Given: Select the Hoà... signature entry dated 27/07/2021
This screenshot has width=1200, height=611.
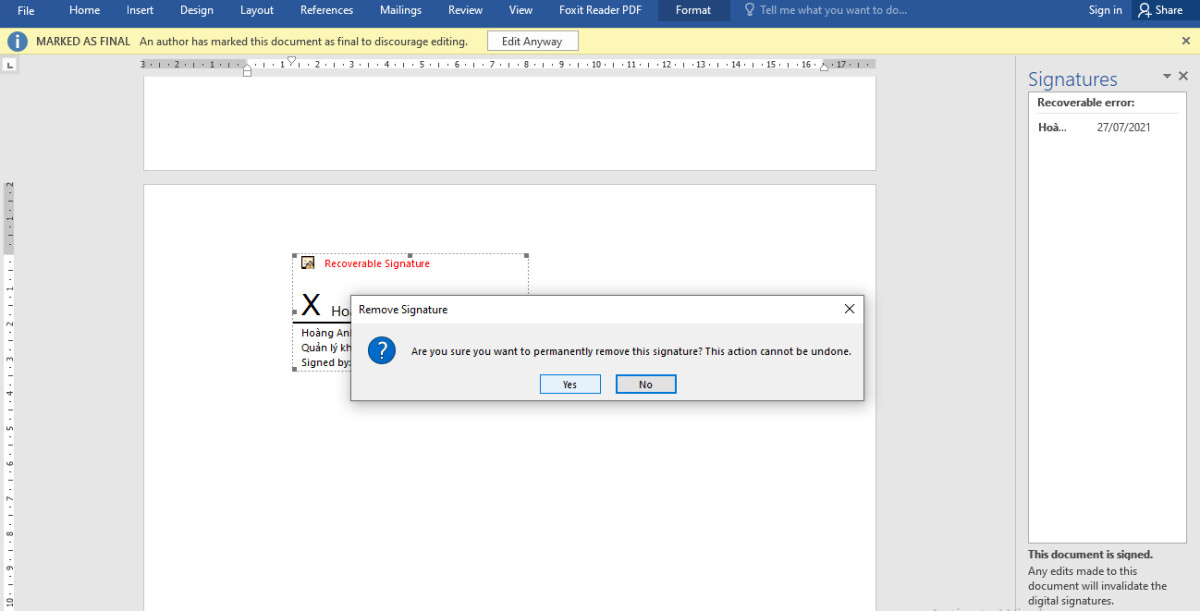Looking at the screenshot, I should click(x=1107, y=127).
